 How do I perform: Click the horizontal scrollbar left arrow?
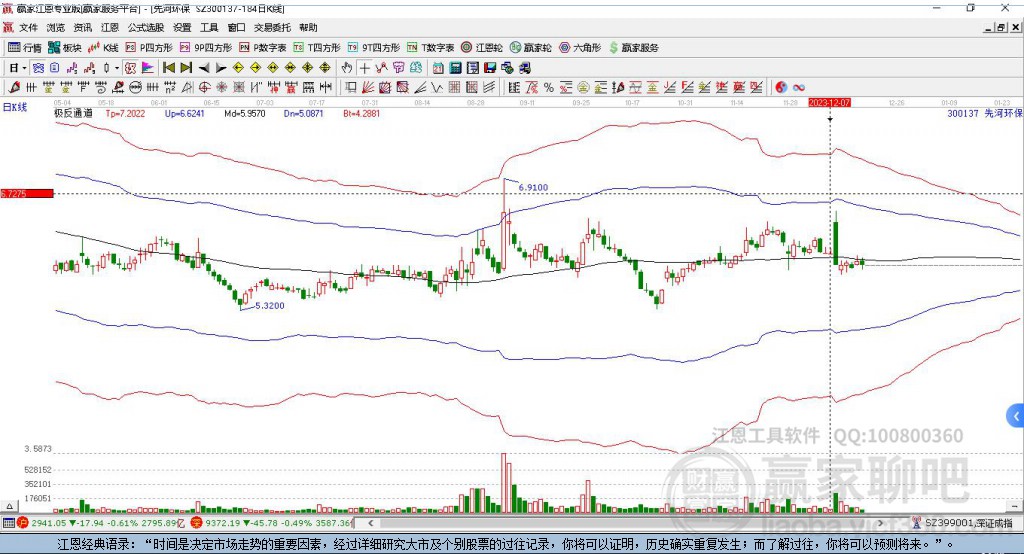(370, 523)
